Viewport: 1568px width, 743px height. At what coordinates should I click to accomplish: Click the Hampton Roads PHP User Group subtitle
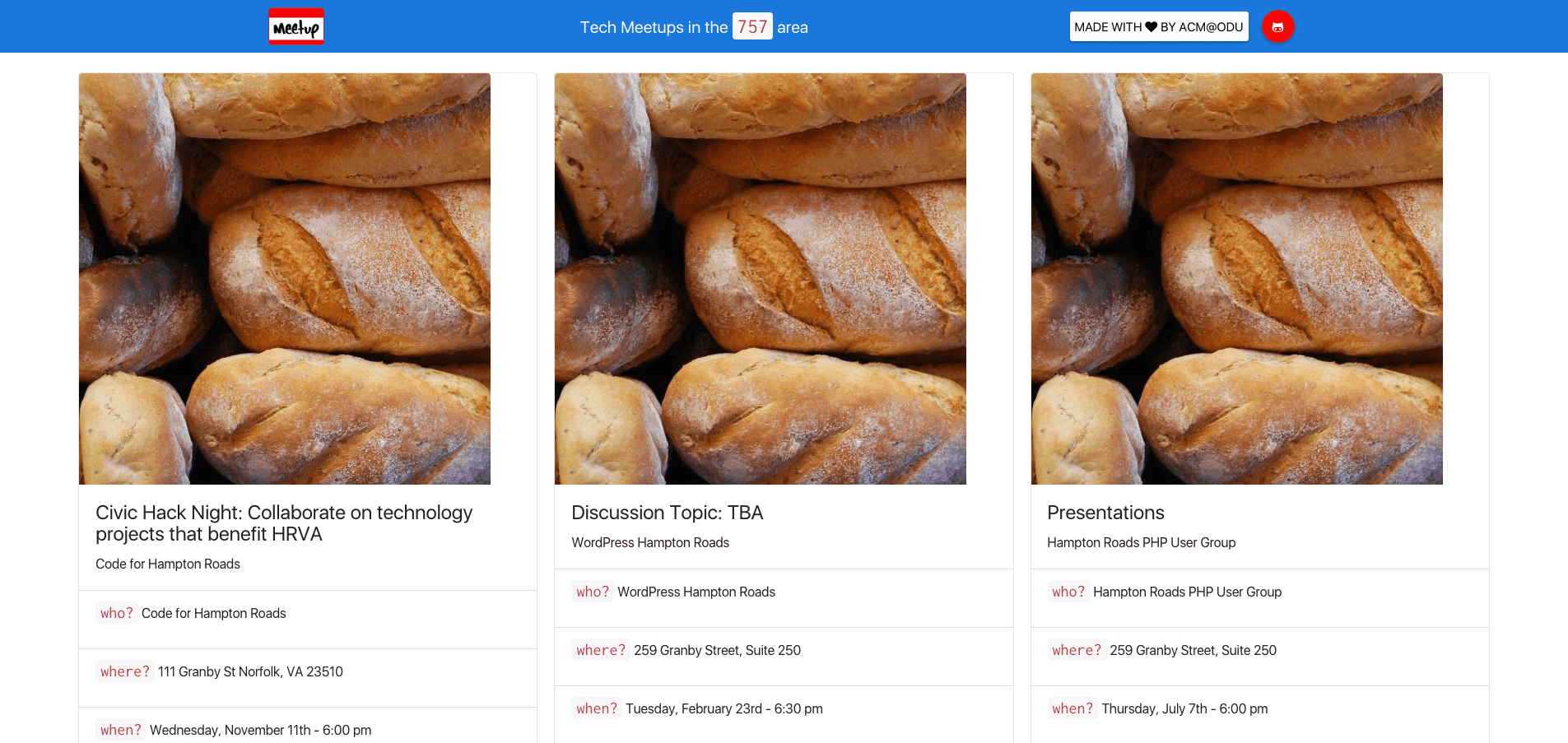pos(1141,542)
